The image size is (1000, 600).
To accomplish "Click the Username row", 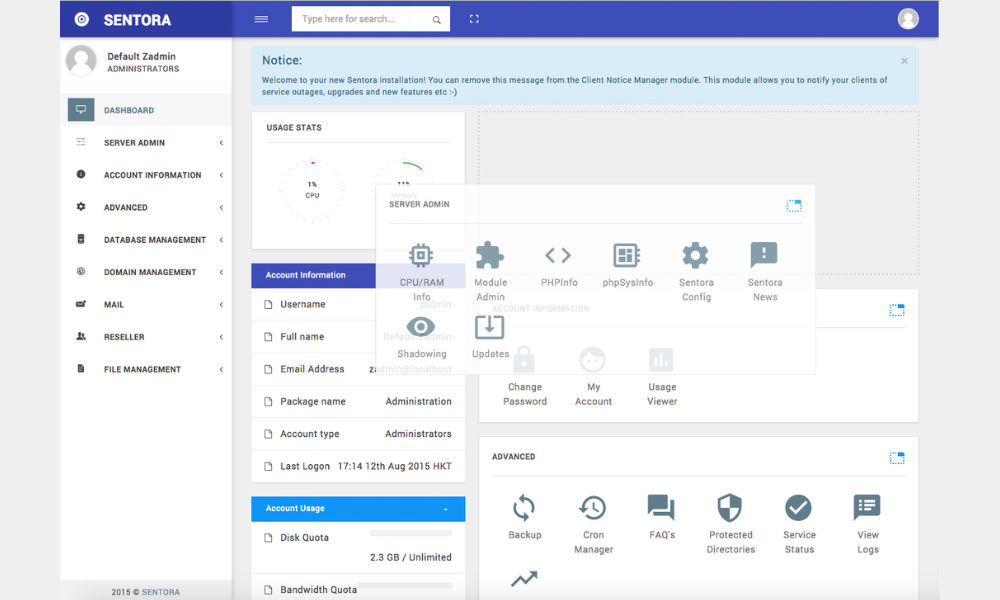I will pos(358,304).
